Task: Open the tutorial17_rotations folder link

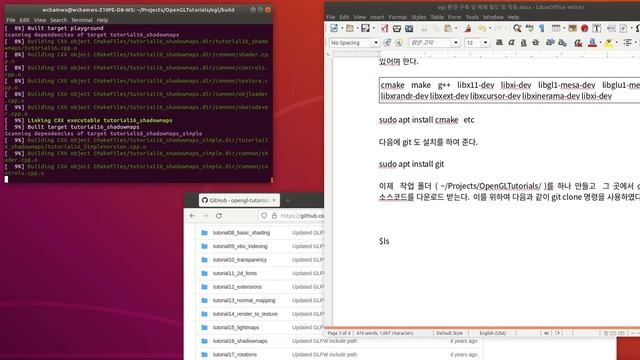Action: (x=235, y=354)
